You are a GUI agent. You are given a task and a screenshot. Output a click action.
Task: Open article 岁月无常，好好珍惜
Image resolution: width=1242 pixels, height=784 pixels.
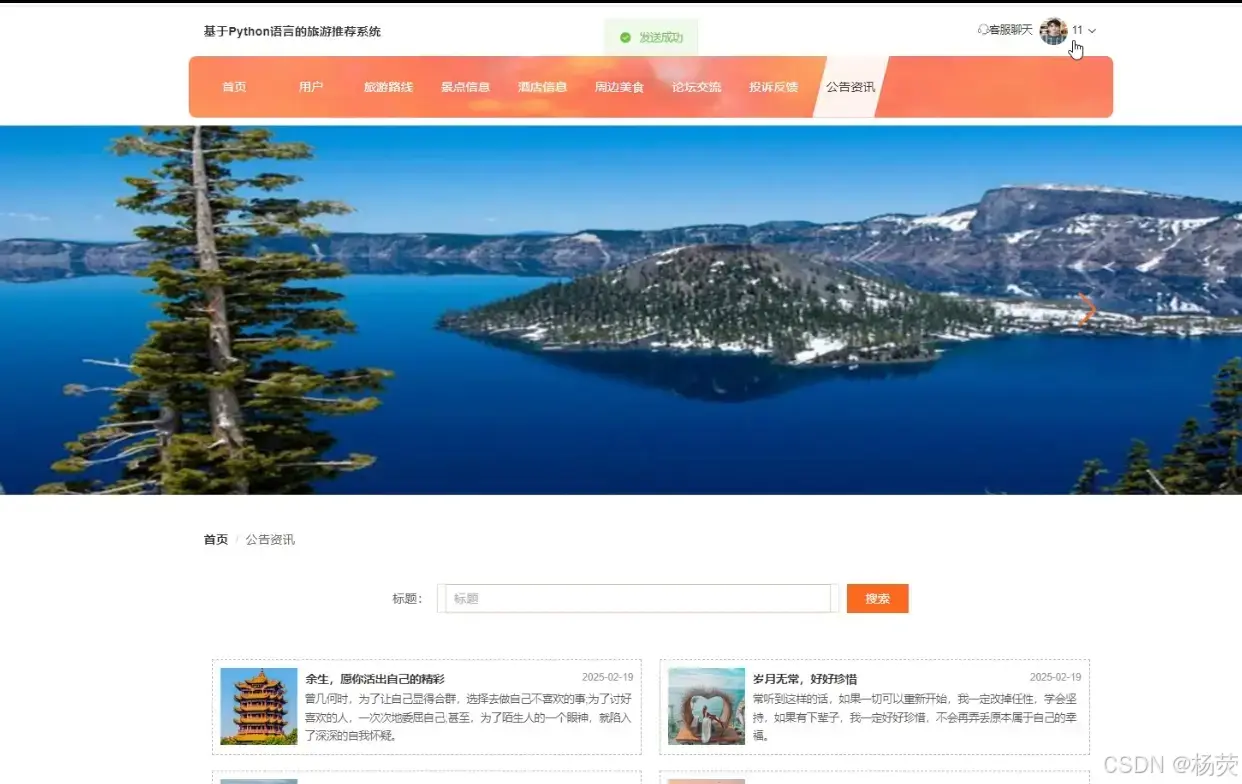(x=805, y=679)
